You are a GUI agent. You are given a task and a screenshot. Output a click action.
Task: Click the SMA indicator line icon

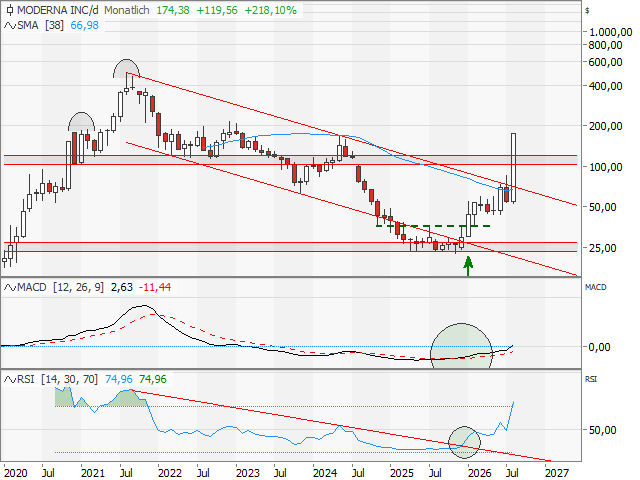click(9, 26)
